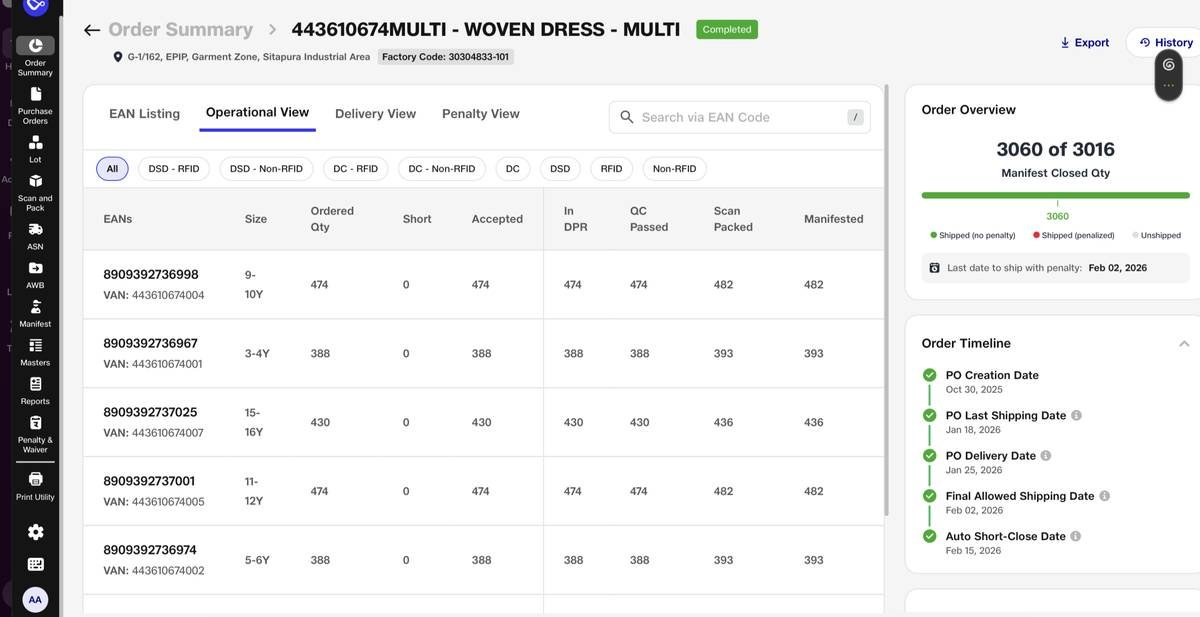Image resolution: width=1200 pixels, height=617 pixels.
Task: Open Print Utility in the sidebar
Action: pos(35,486)
